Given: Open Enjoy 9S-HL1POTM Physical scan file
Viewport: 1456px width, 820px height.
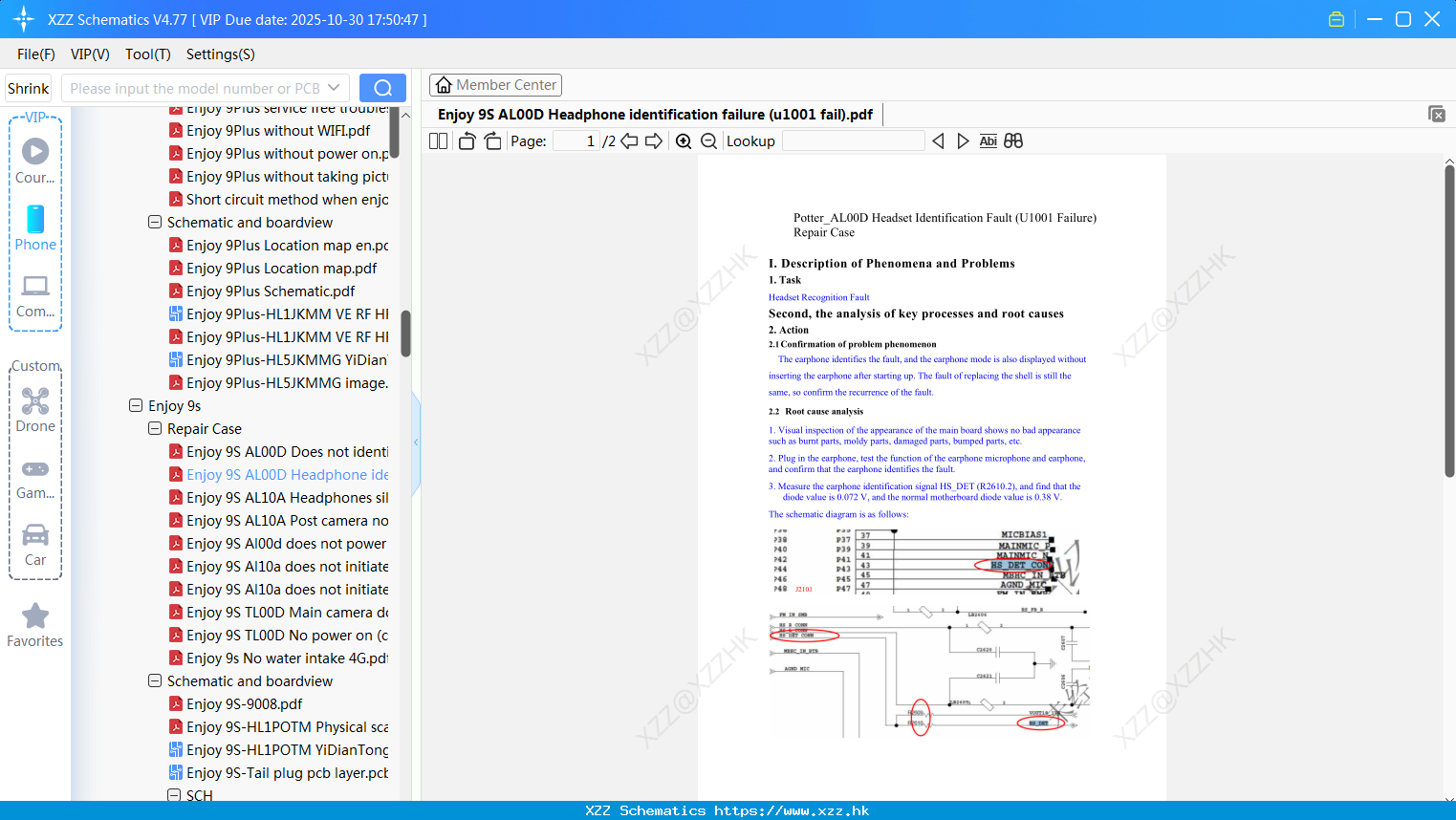Looking at the screenshot, I should pos(278,727).
